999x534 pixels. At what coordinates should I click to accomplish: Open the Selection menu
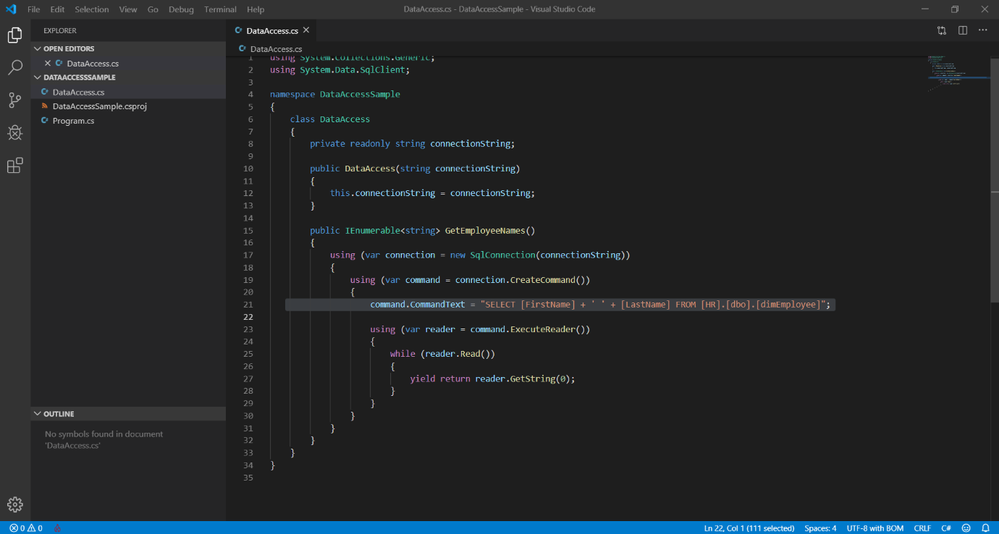tap(92, 10)
